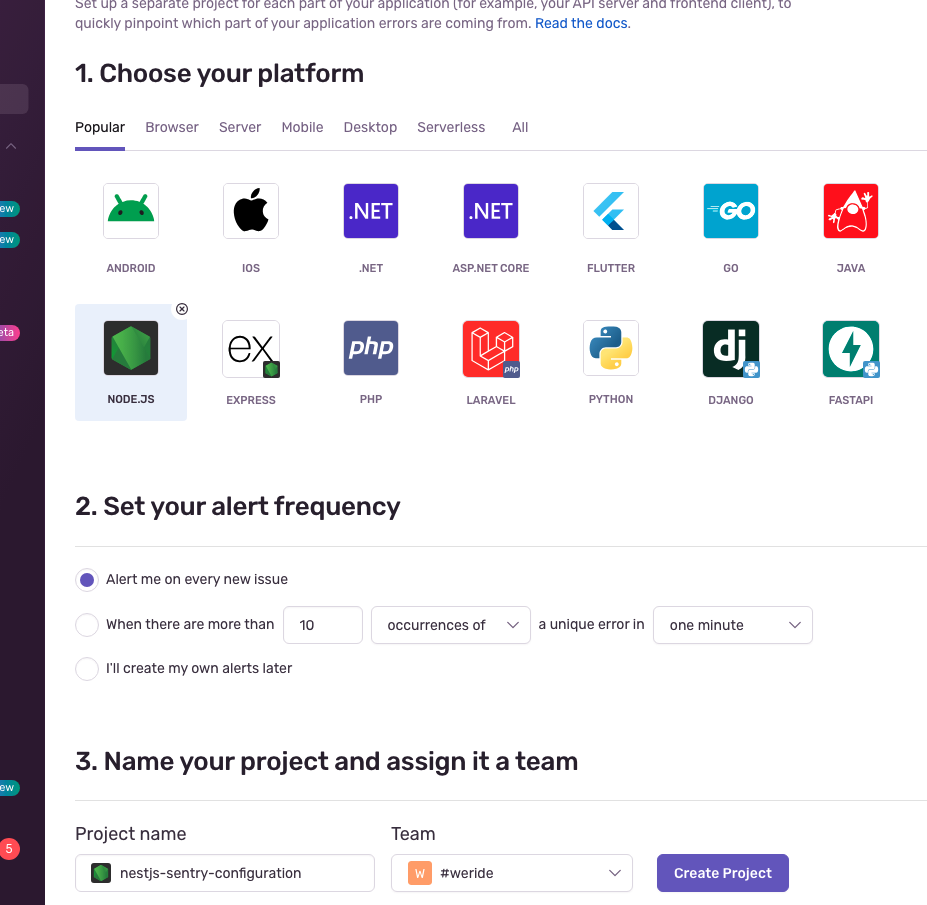Viewport: 927px width, 905px height.
Task: Open the 'occurrences of' dropdown
Action: coord(450,625)
